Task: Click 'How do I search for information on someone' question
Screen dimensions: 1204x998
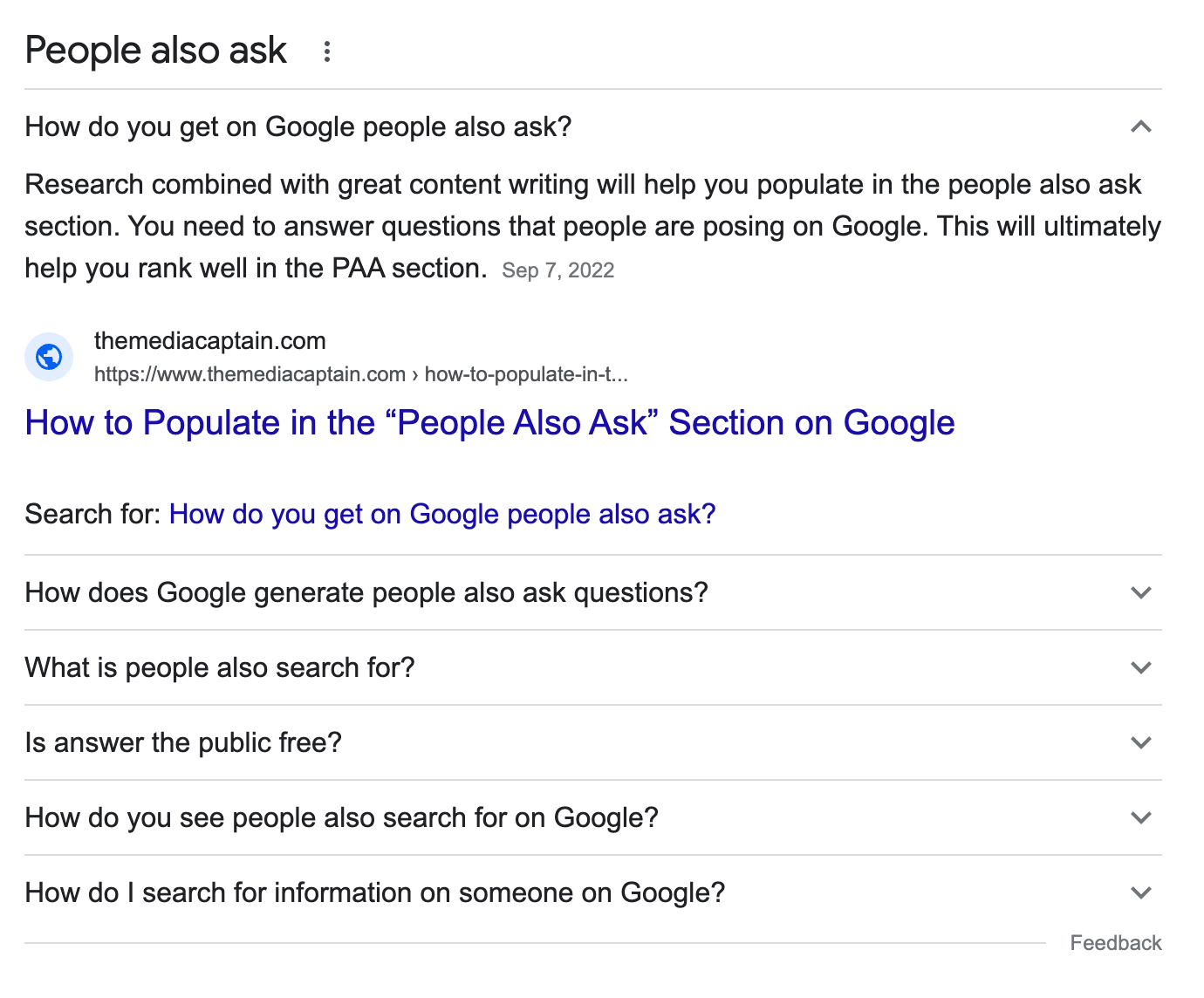Action: (x=375, y=893)
